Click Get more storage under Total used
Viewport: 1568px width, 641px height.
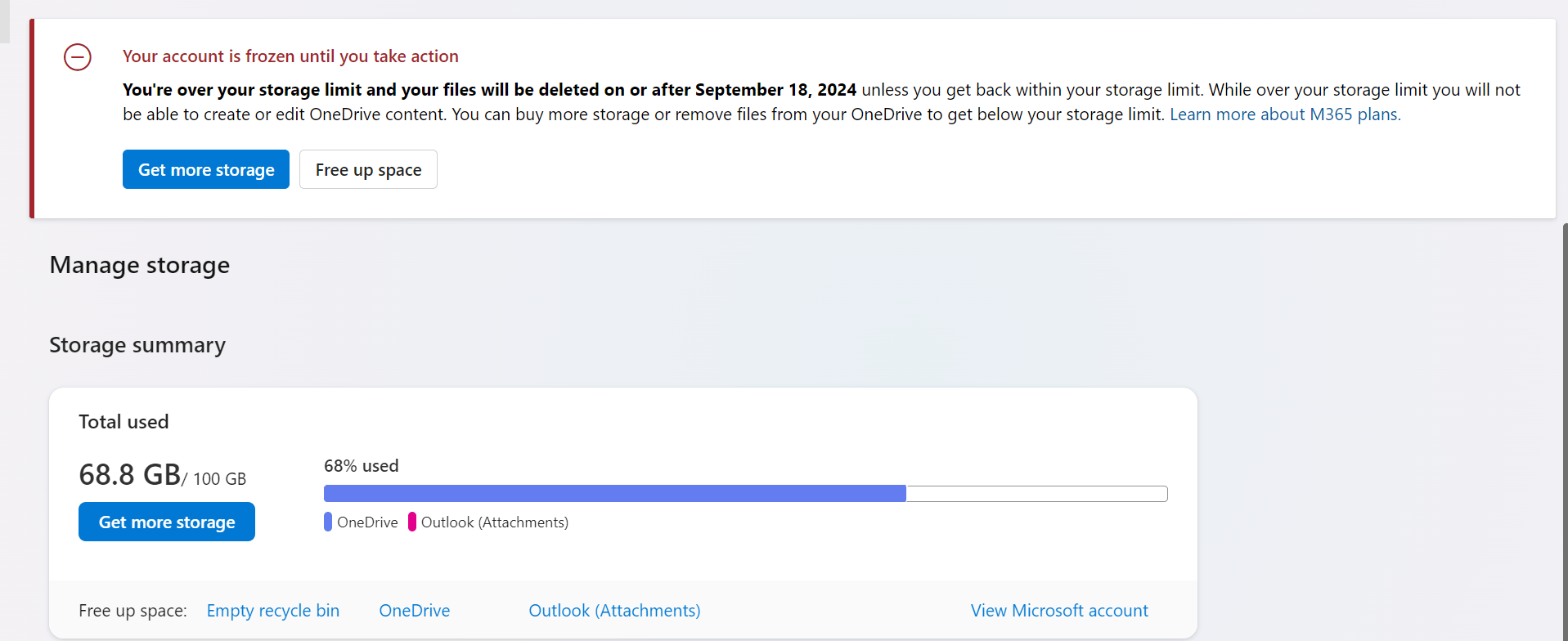tap(167, 522)
